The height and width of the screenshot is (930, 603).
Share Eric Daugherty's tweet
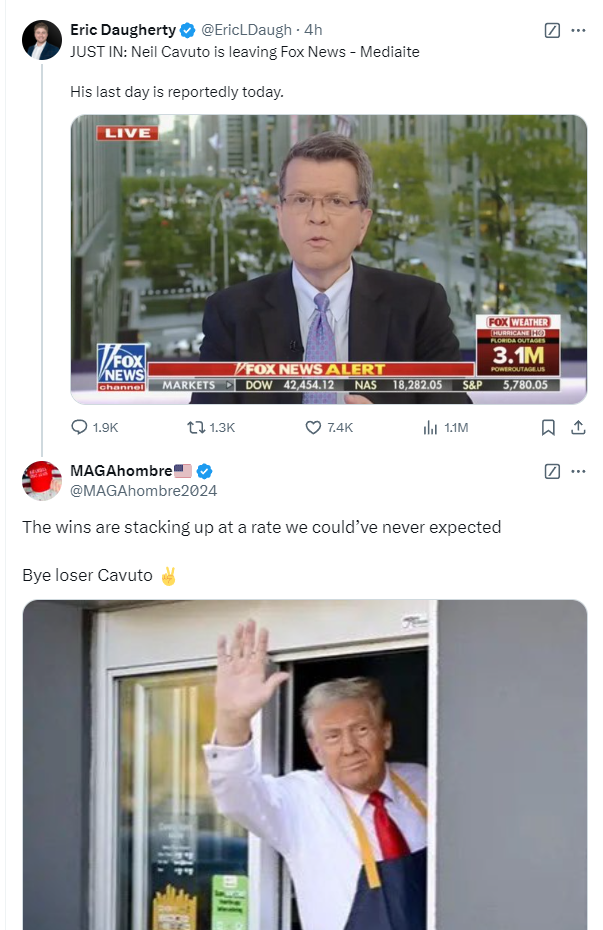(x=579, y=427)
